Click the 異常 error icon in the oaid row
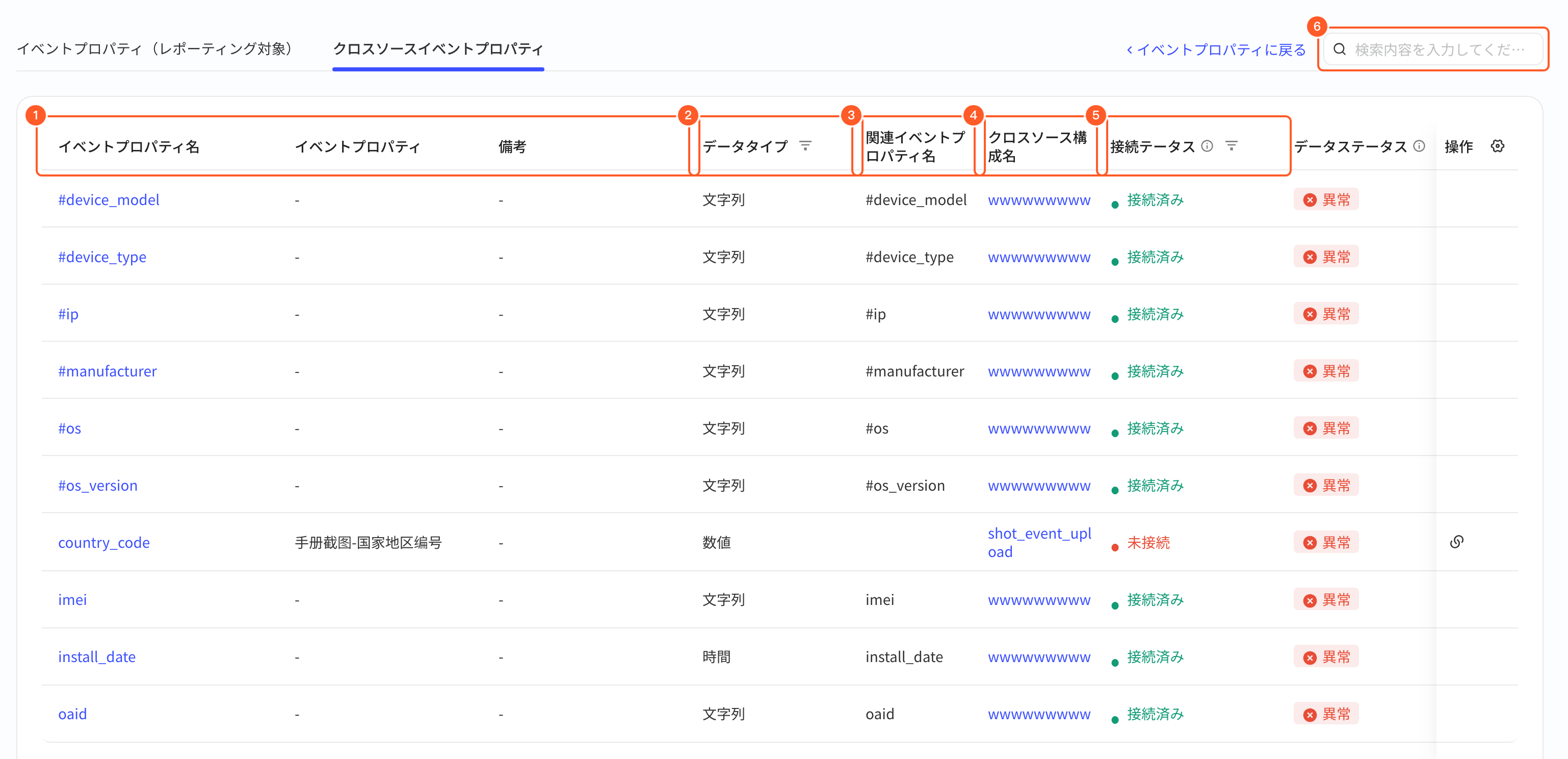This screenshot has width=1568, height=759. [x=1310, y=714]
